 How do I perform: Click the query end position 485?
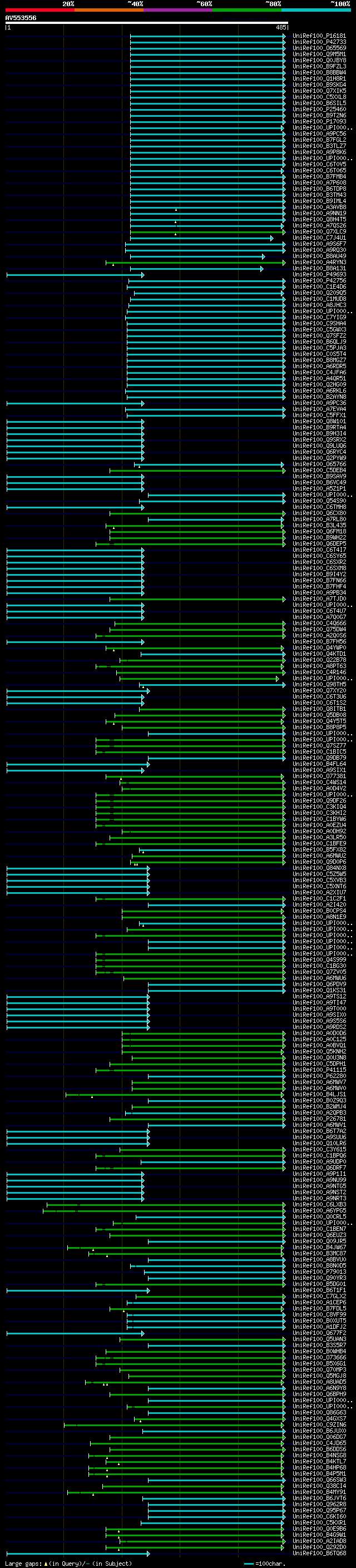tap(280, 27)
